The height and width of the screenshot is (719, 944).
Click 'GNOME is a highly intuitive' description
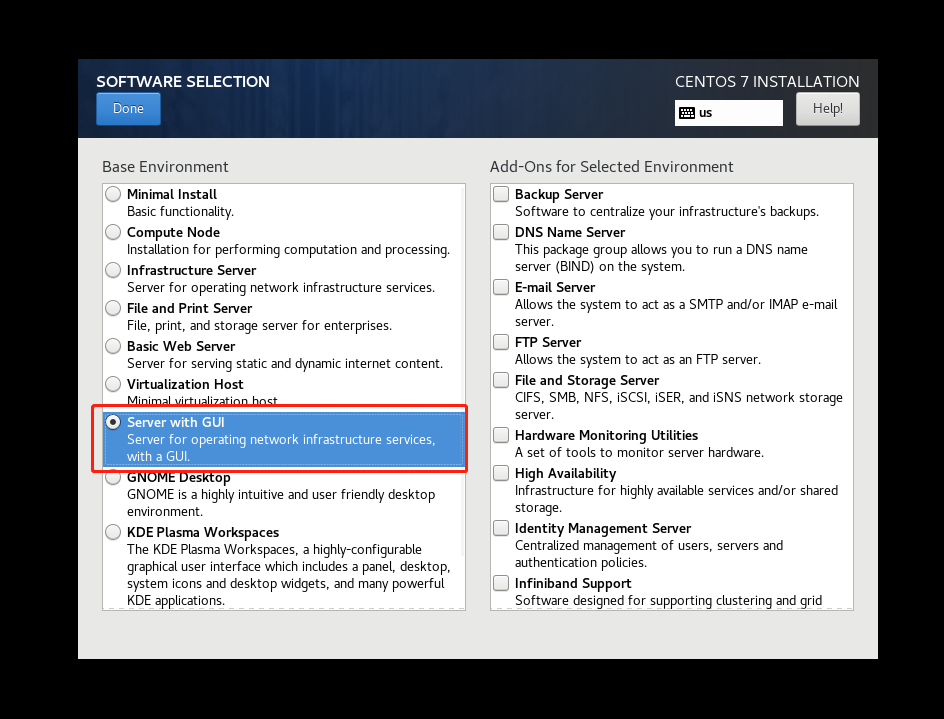tap(281, 503)
